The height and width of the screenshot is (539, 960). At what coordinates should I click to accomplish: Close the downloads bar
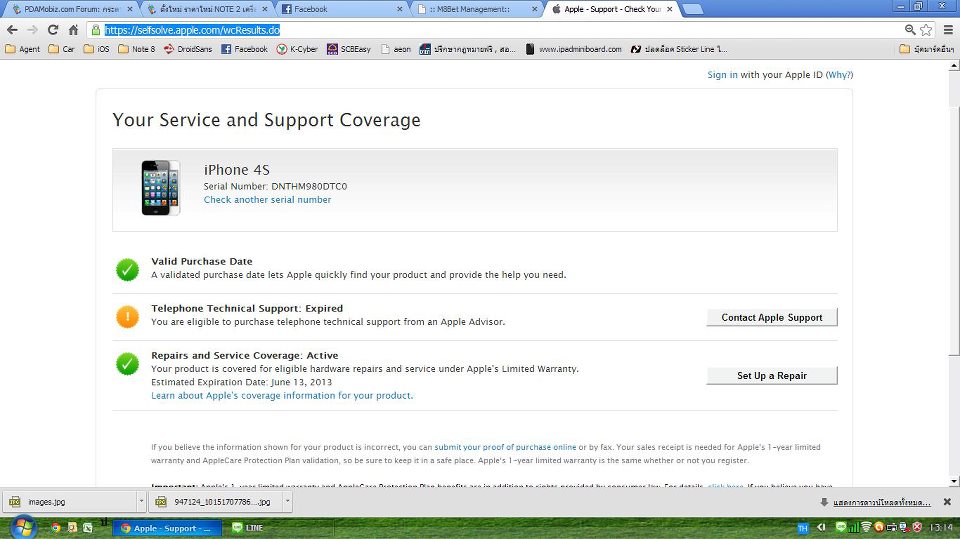pyautogui.click(x=947, y=502)
